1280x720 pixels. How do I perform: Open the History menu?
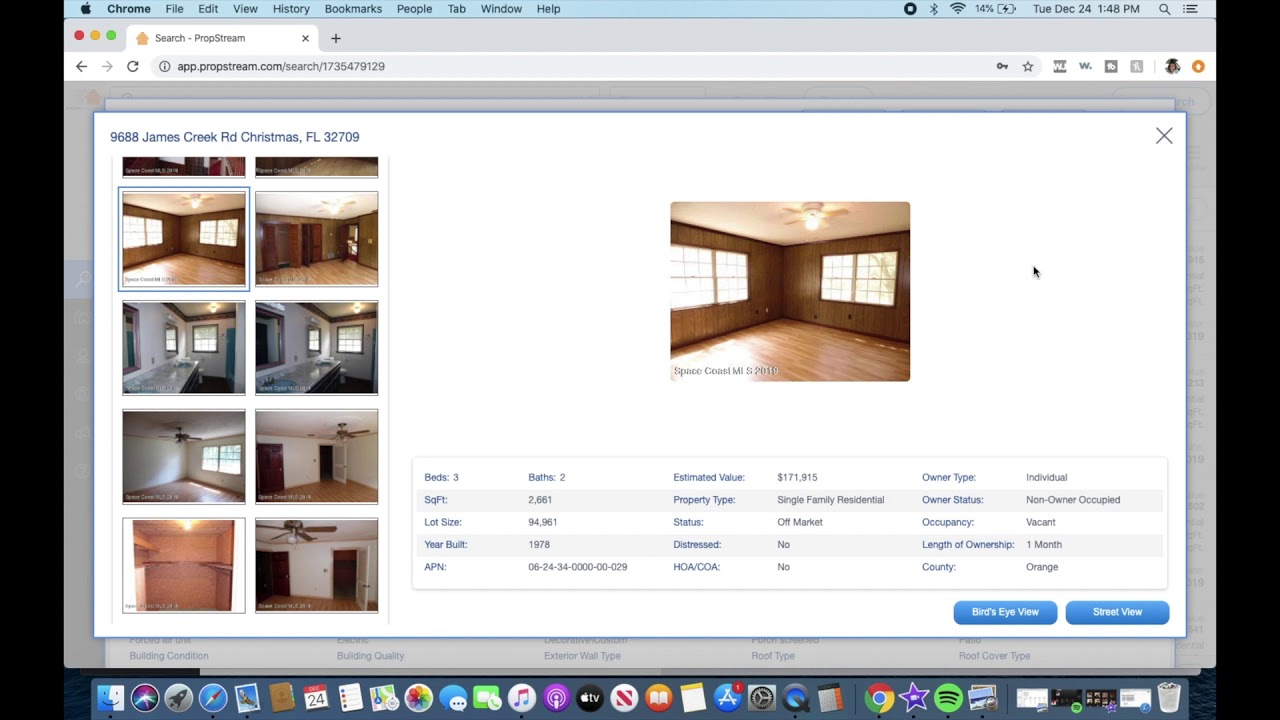click(x=291, y=9)
